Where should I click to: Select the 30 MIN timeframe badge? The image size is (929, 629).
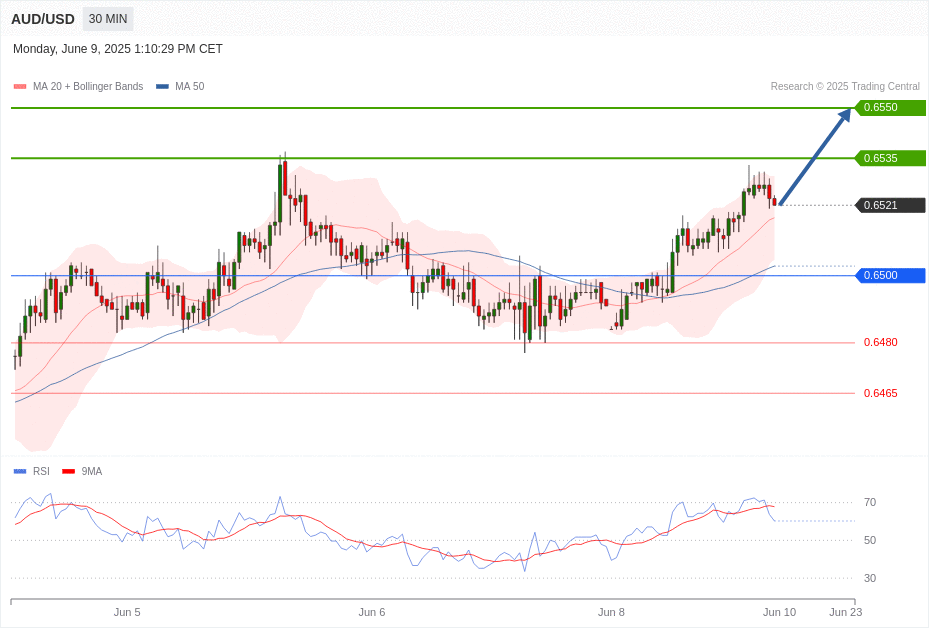coord(108,19)
